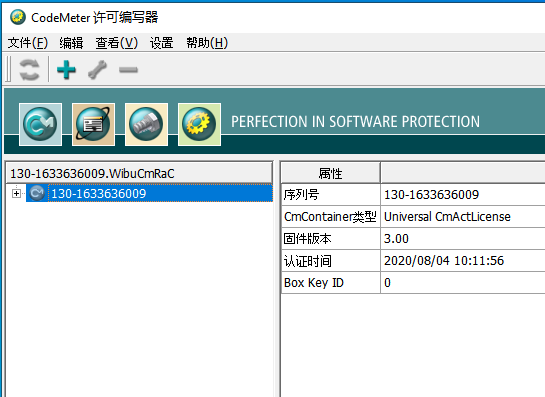Click the 属性 column header
The height and width of the screenshot is (397, 545).
coord(331,173)
